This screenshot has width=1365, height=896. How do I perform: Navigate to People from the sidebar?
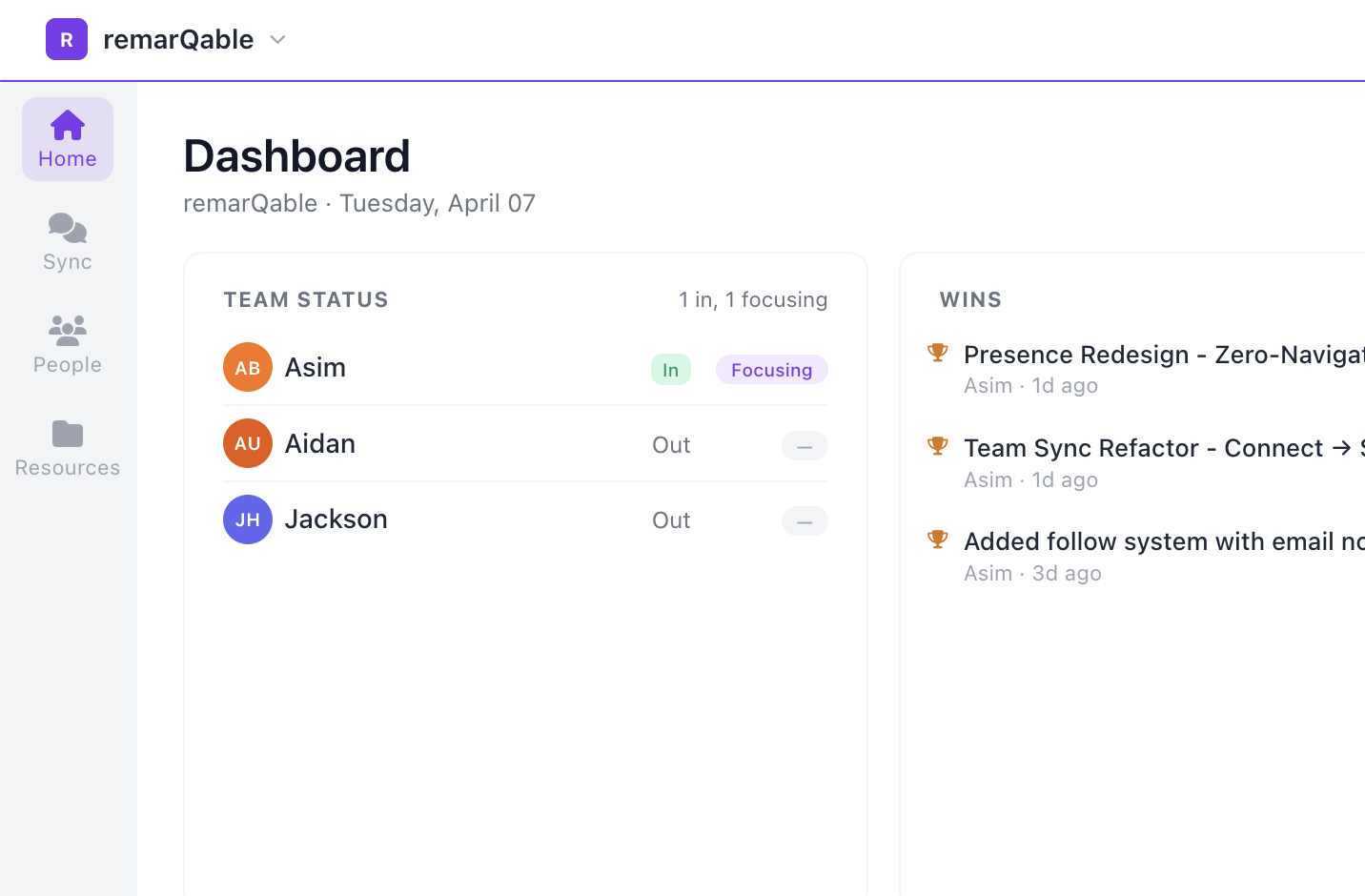point(67,344)
